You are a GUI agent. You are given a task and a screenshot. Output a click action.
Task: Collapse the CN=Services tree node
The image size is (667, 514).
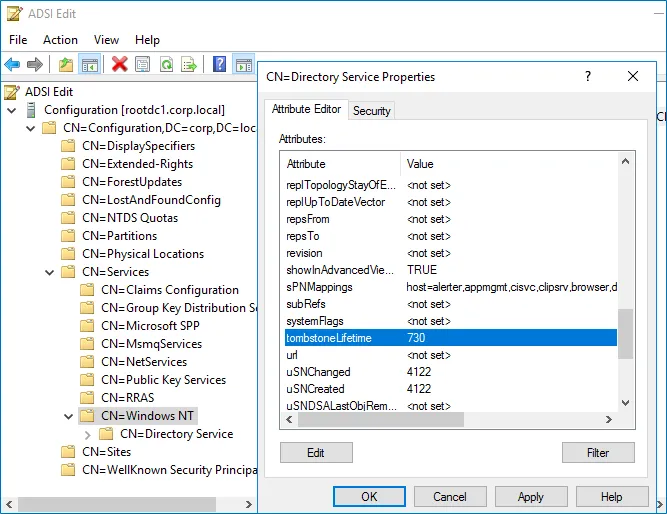tap(50, 272)
